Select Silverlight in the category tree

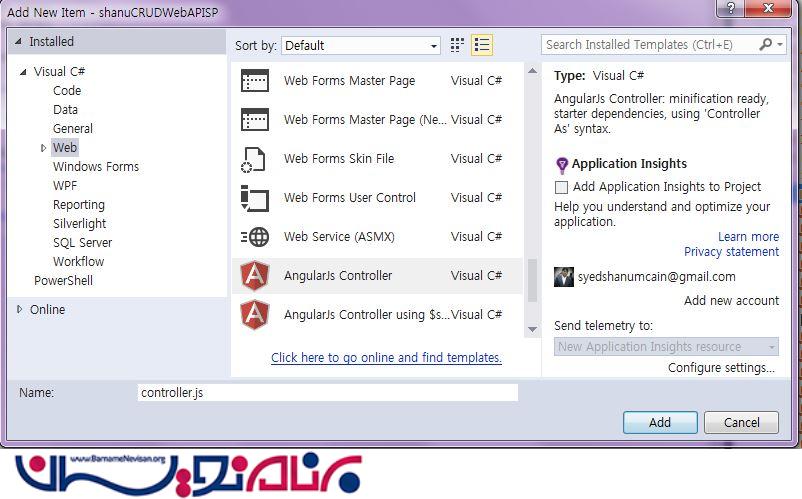pos(79,224)
